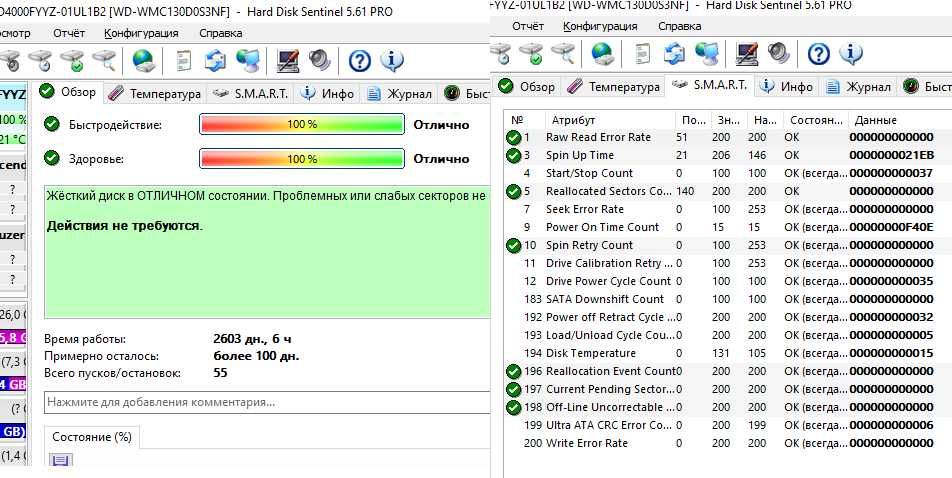Select the Power On Time Count row

(727, 227)
